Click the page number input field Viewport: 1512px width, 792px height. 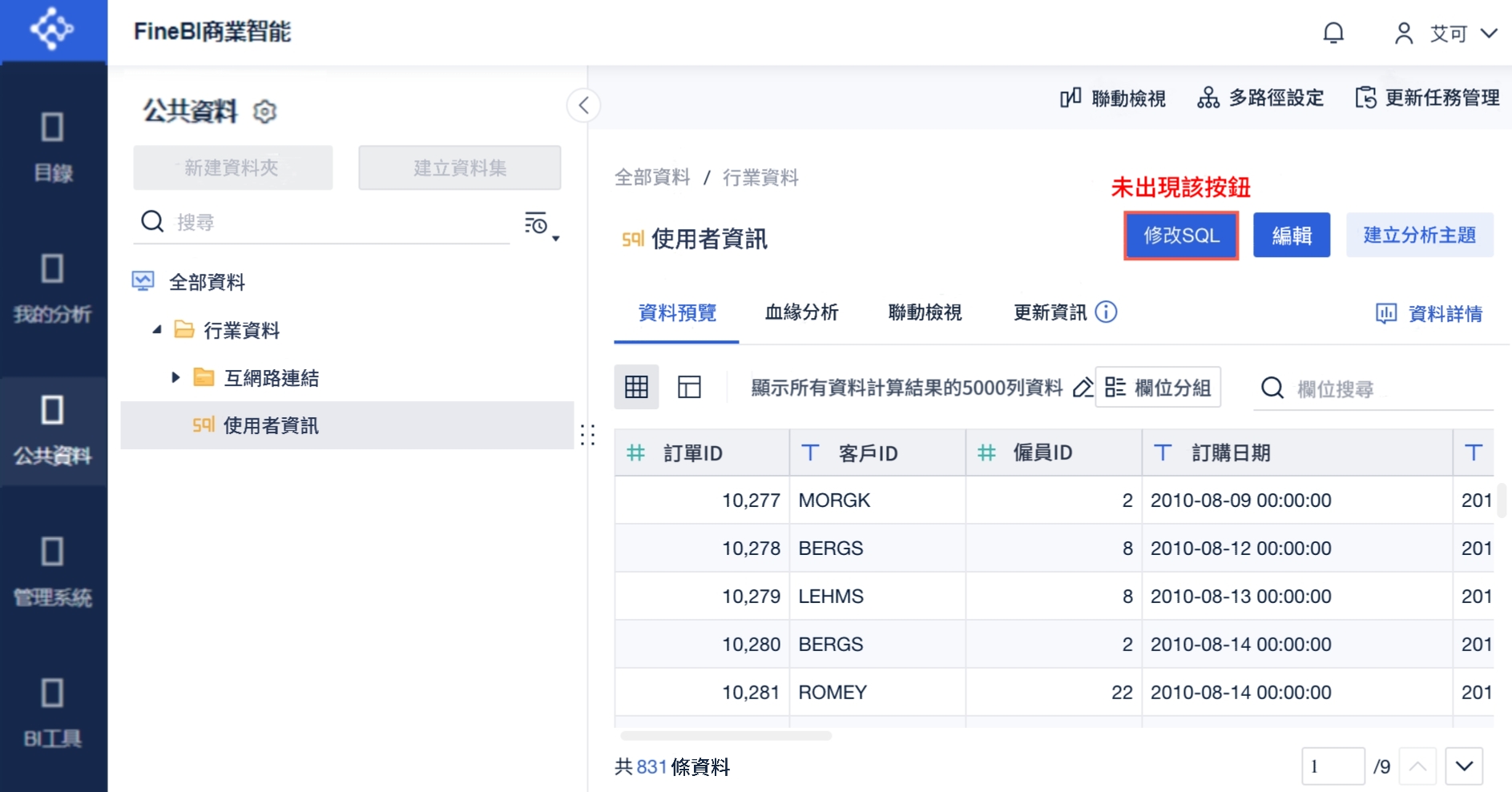click(1333, 766)
